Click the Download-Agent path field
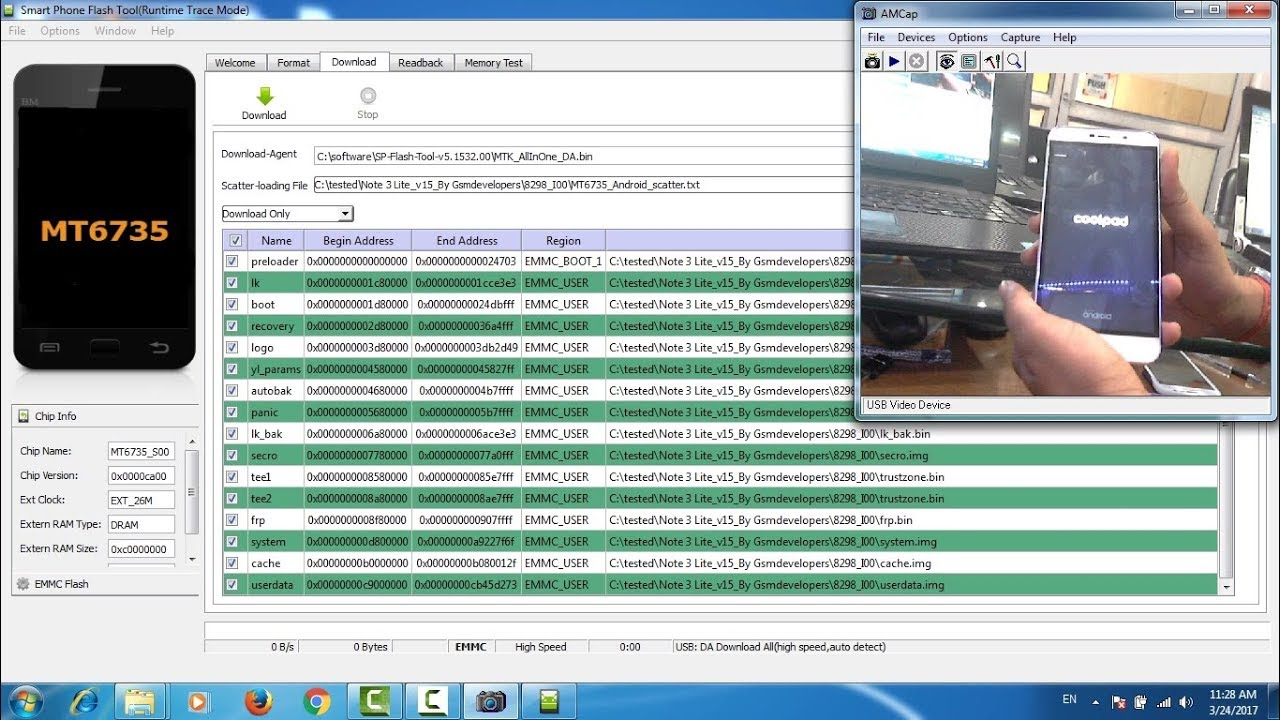1280x720 pixels. tap(584, 156)
